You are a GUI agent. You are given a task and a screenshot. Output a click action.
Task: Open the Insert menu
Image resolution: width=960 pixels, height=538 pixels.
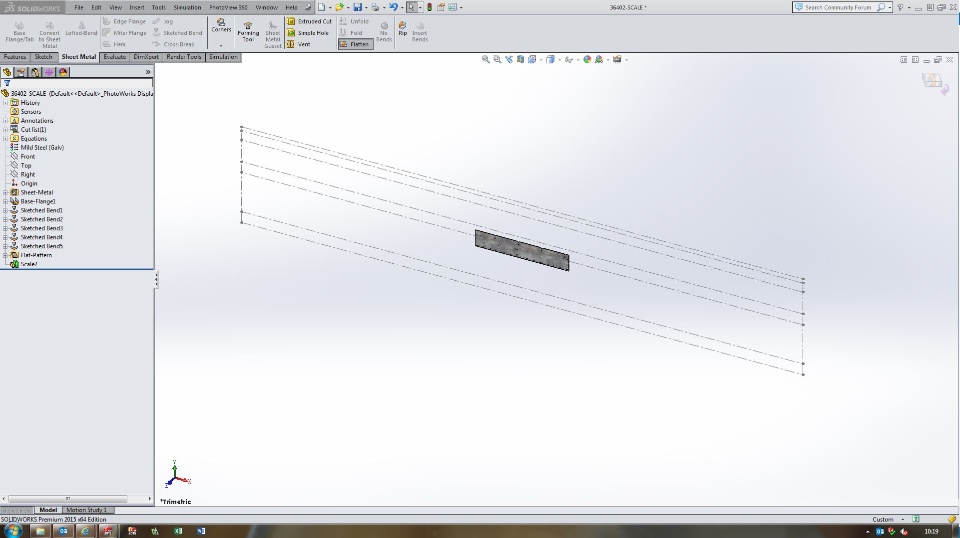(x=137, y=7)
